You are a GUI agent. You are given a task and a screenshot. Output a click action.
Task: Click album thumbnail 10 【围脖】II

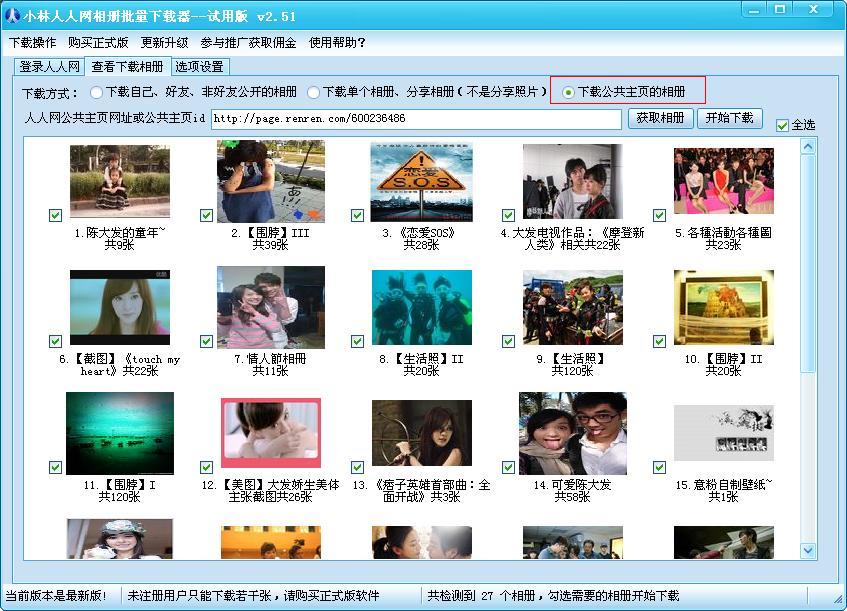point(723,307)
